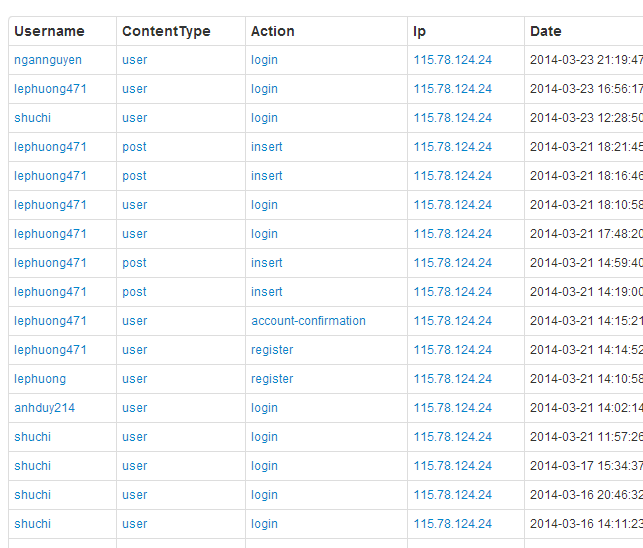
Task: Click lephuong471 username in the account-confirmation row
Action: (50, 321)
